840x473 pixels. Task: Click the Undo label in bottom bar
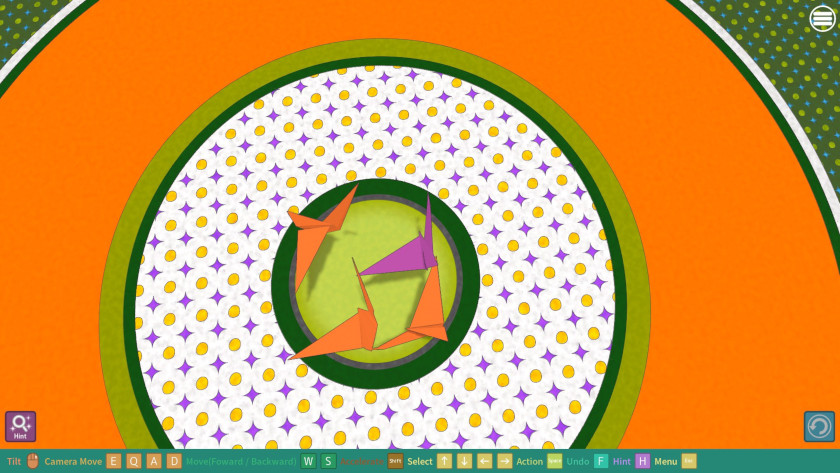pyautogui.click(x=578, y=461)
